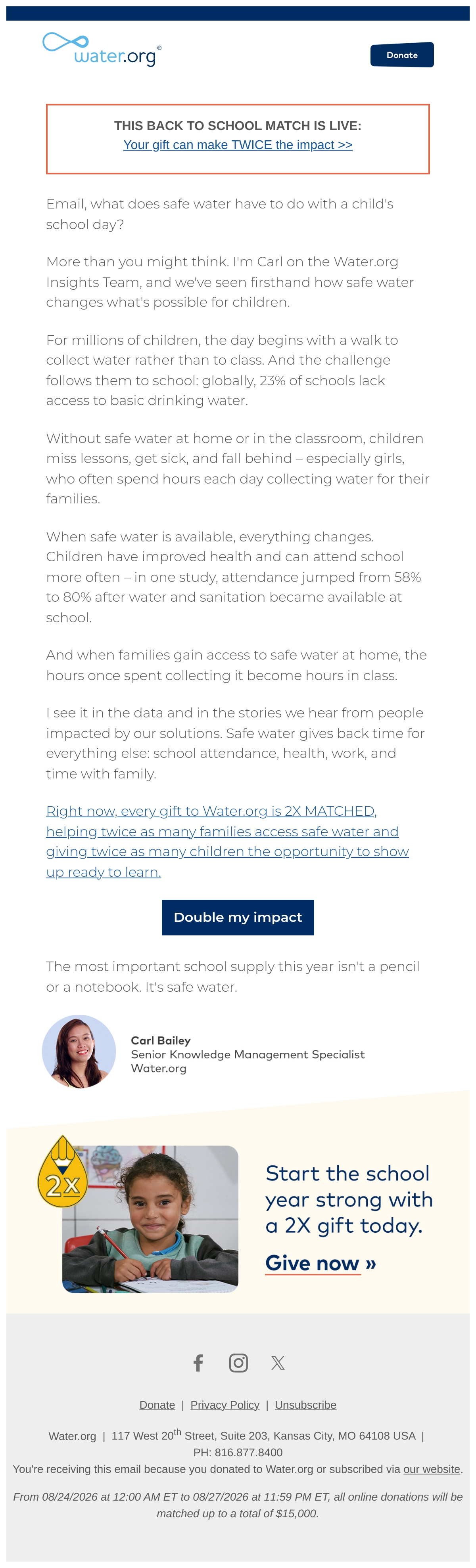Click the Double my impact button
The height and width of the screenshot is (1568, 476).
click(238, 917)
